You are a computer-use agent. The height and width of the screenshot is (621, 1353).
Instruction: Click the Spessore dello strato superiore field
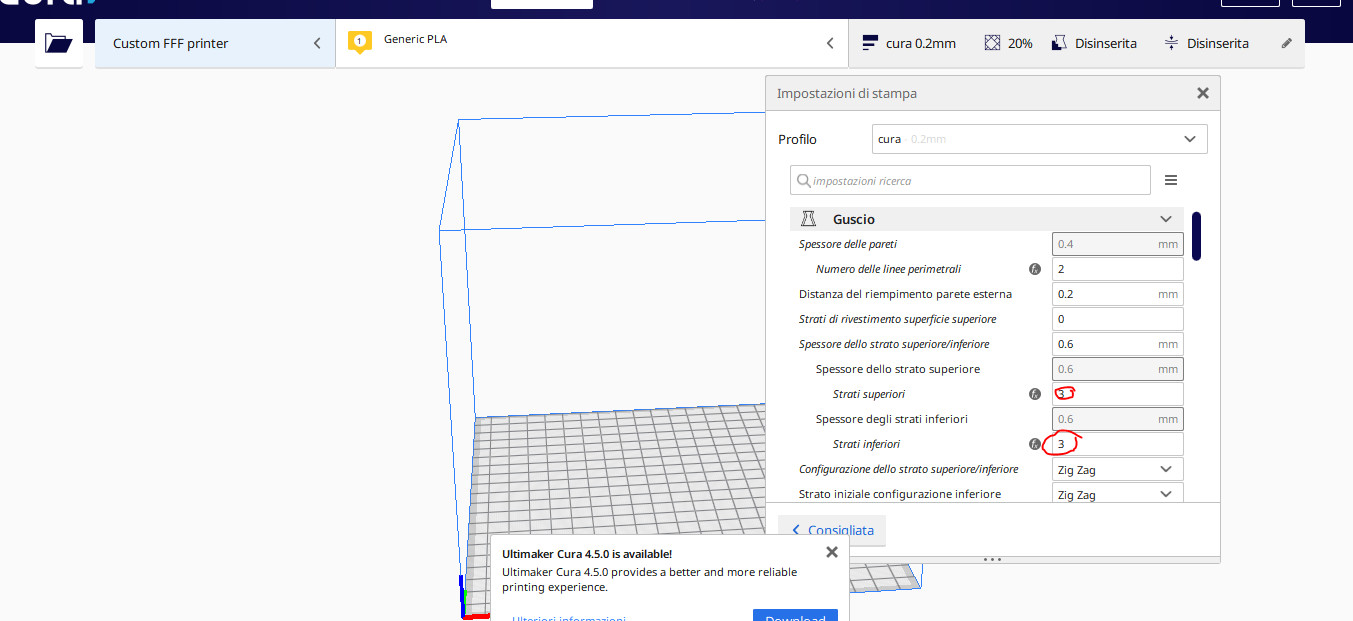[1118, 369]
